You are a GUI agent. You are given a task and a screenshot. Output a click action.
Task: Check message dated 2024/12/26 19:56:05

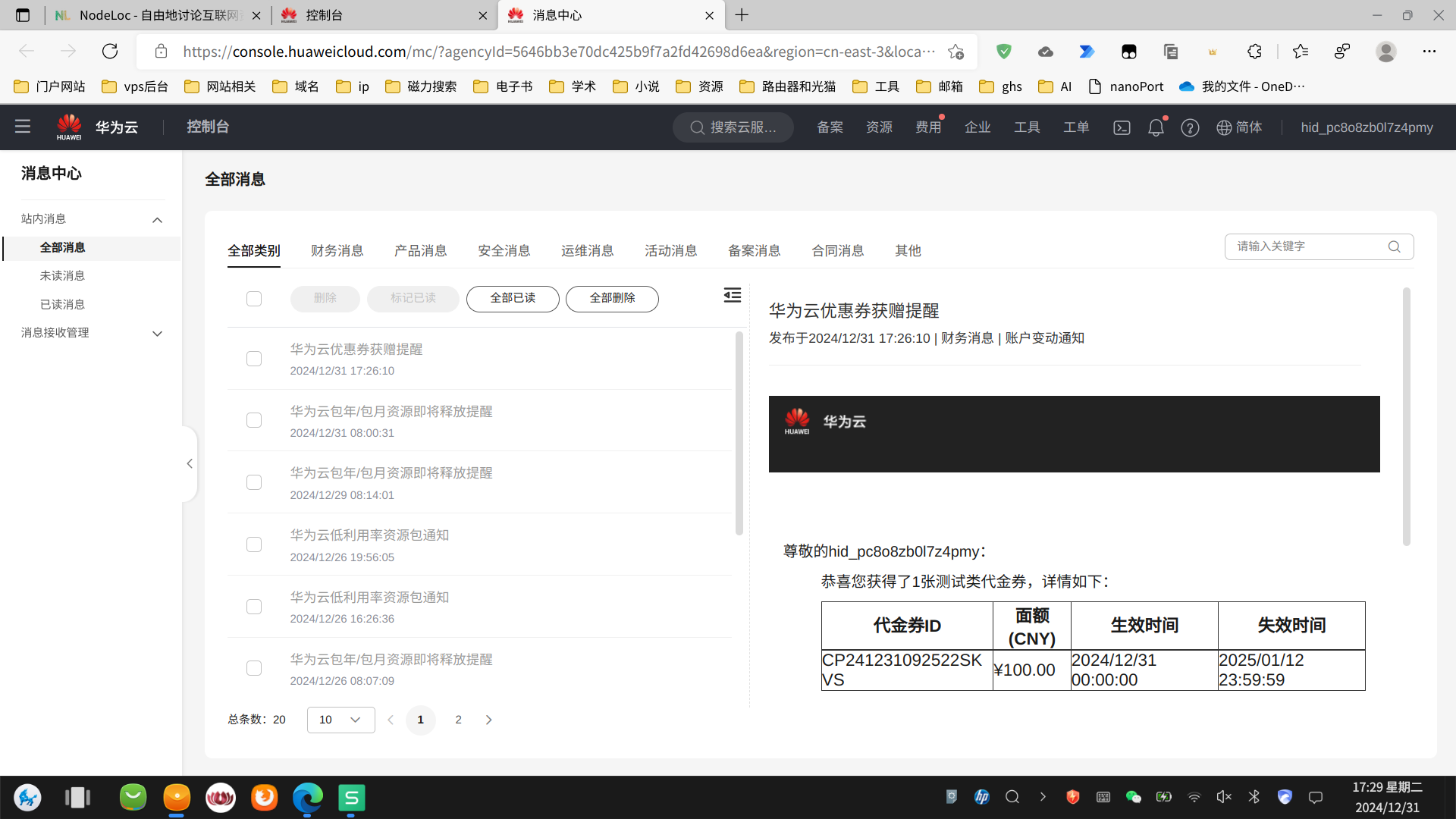point(254,544)
